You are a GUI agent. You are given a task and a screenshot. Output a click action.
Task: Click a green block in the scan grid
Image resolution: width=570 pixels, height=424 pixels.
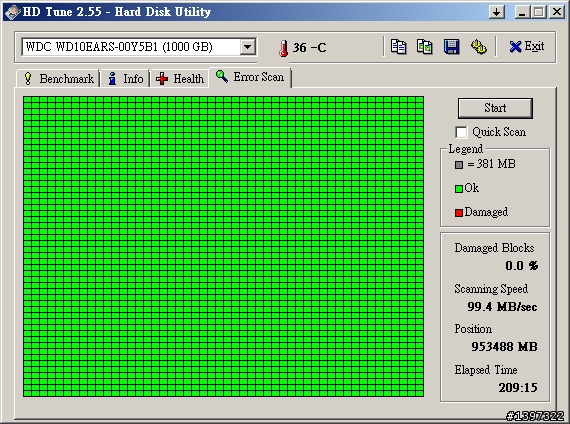[x=224, y=246]
